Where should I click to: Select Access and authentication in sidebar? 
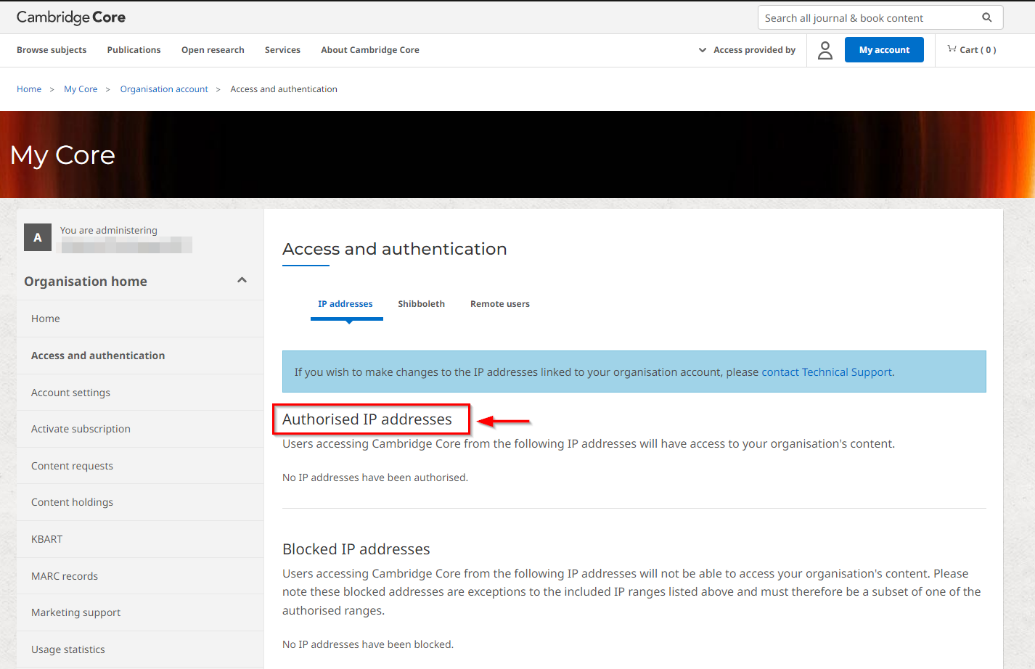point(140,356)
